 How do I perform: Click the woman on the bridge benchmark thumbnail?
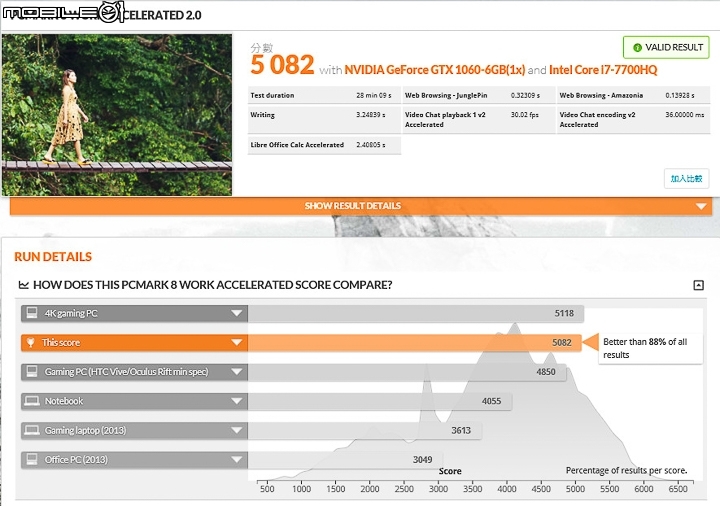[117, 115]
